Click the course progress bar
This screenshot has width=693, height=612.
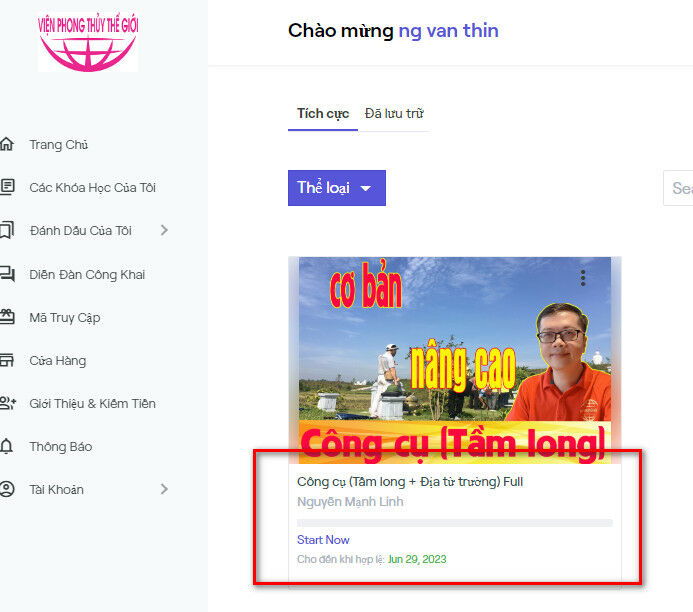455,523
